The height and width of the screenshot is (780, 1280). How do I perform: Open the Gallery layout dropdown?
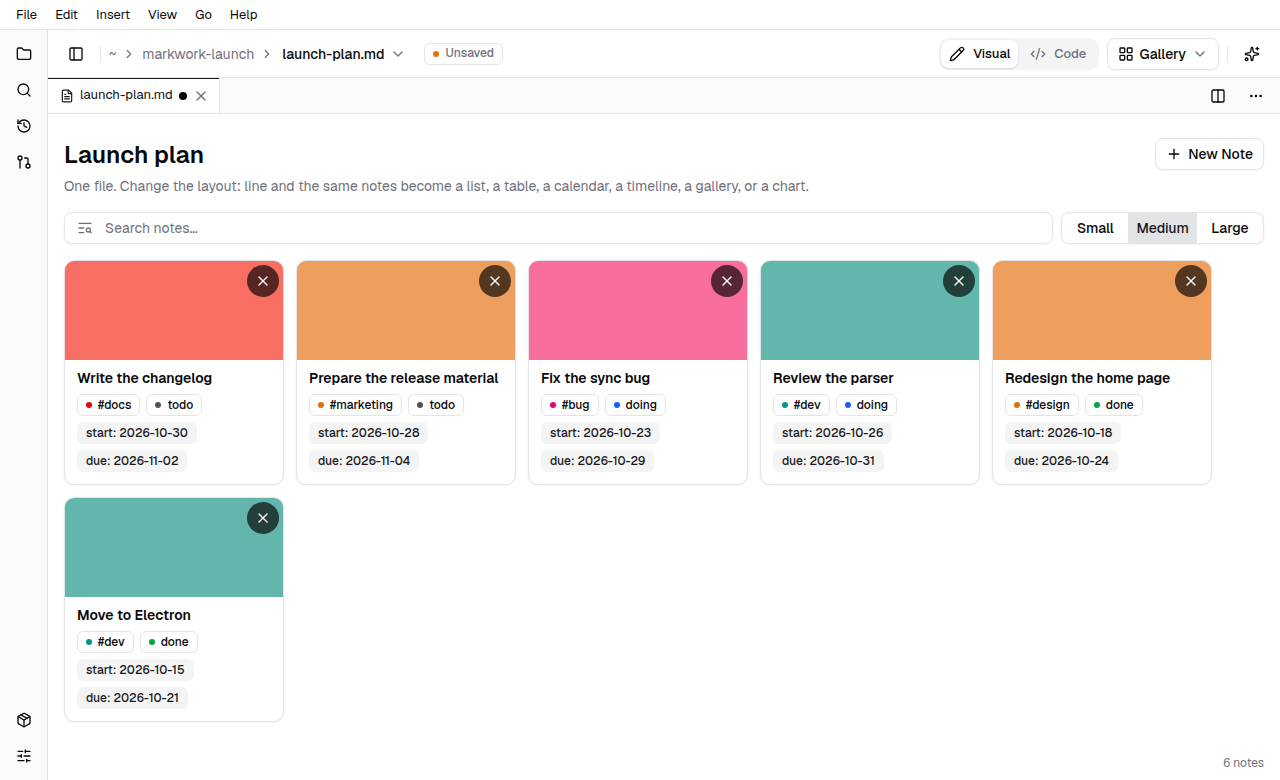tap(1163, 54)
